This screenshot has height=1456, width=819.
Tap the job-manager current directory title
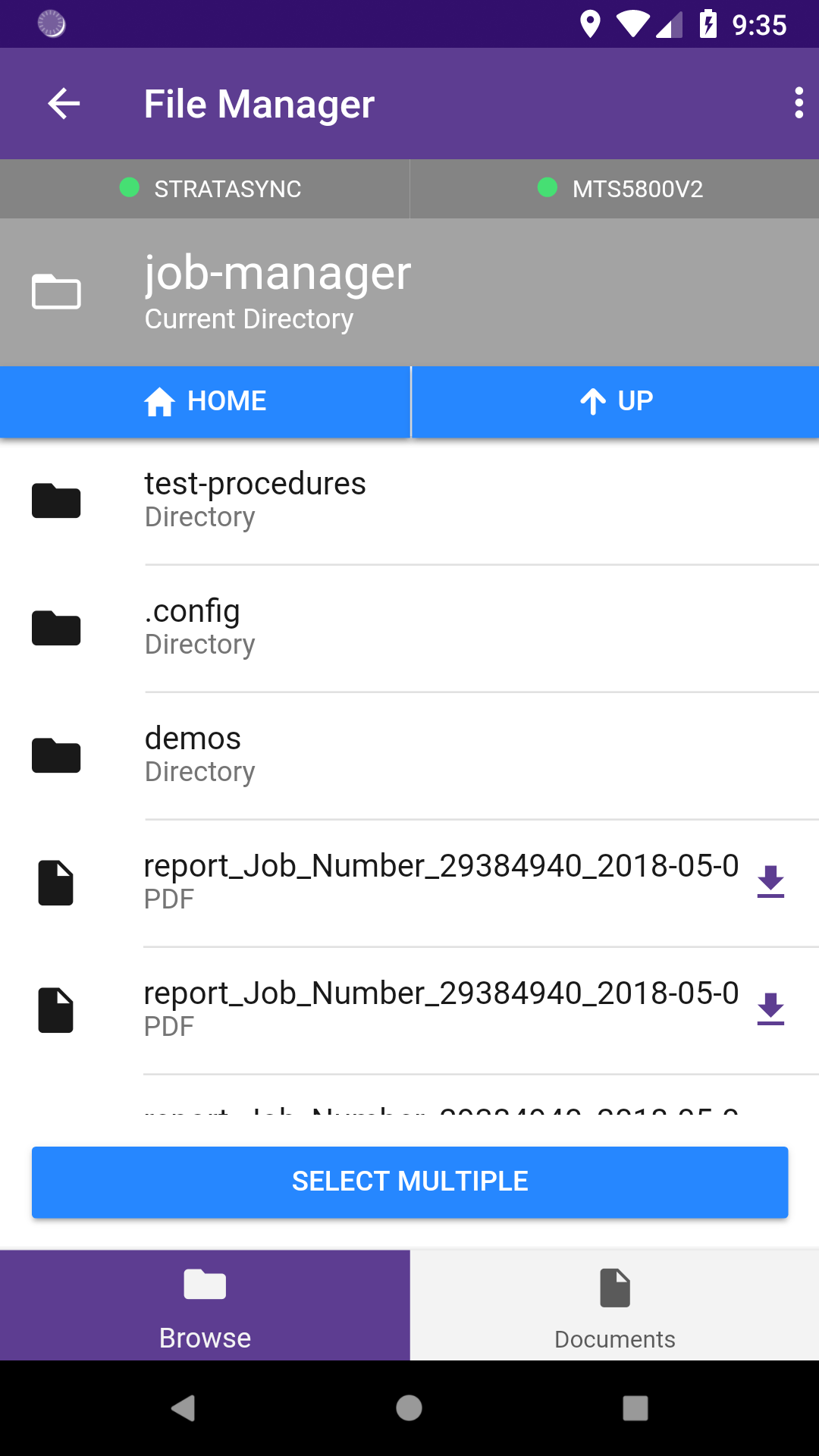(278, 273)
